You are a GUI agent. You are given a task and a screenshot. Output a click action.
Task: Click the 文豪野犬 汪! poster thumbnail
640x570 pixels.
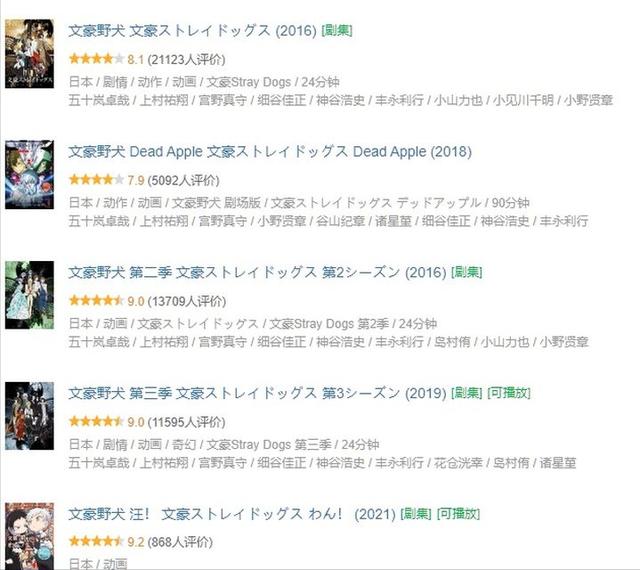(29, 536)
